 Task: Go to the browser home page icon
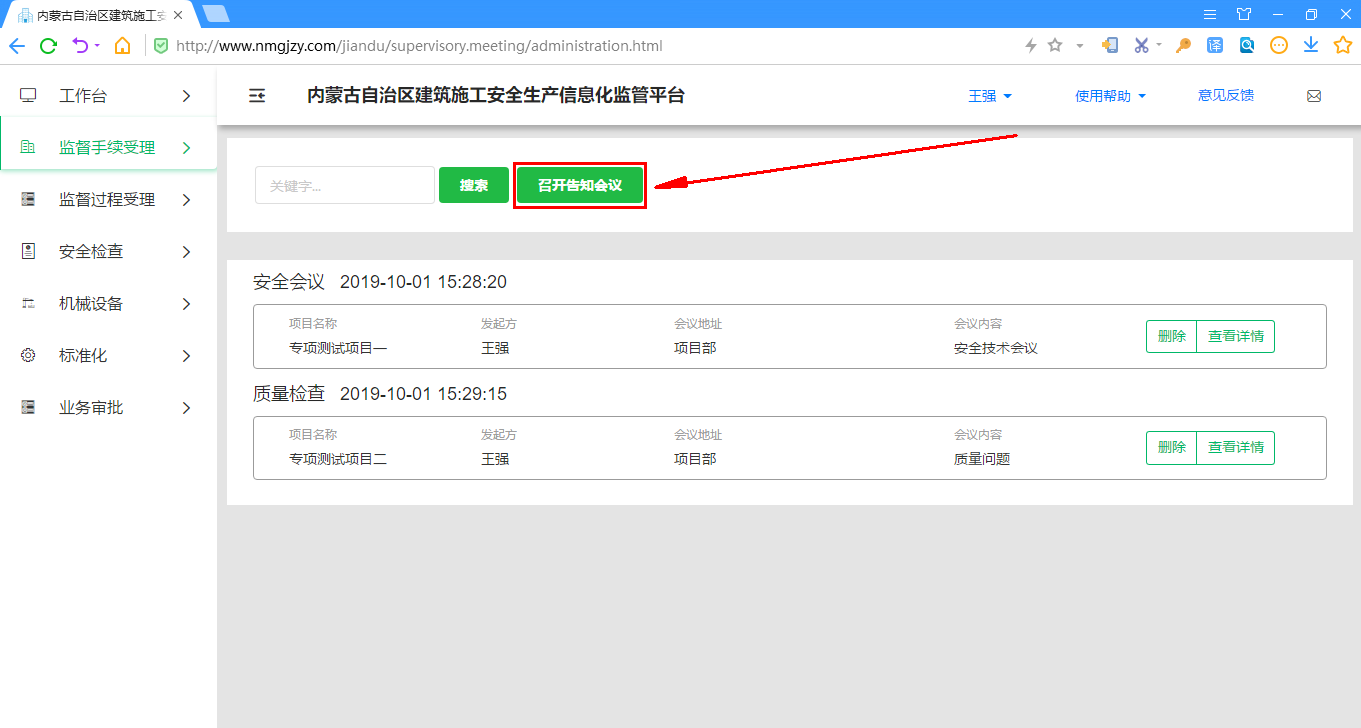tap(122, 46)
